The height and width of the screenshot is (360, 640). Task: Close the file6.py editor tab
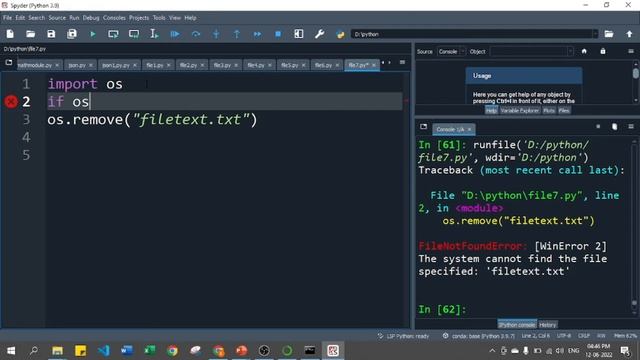337,65
